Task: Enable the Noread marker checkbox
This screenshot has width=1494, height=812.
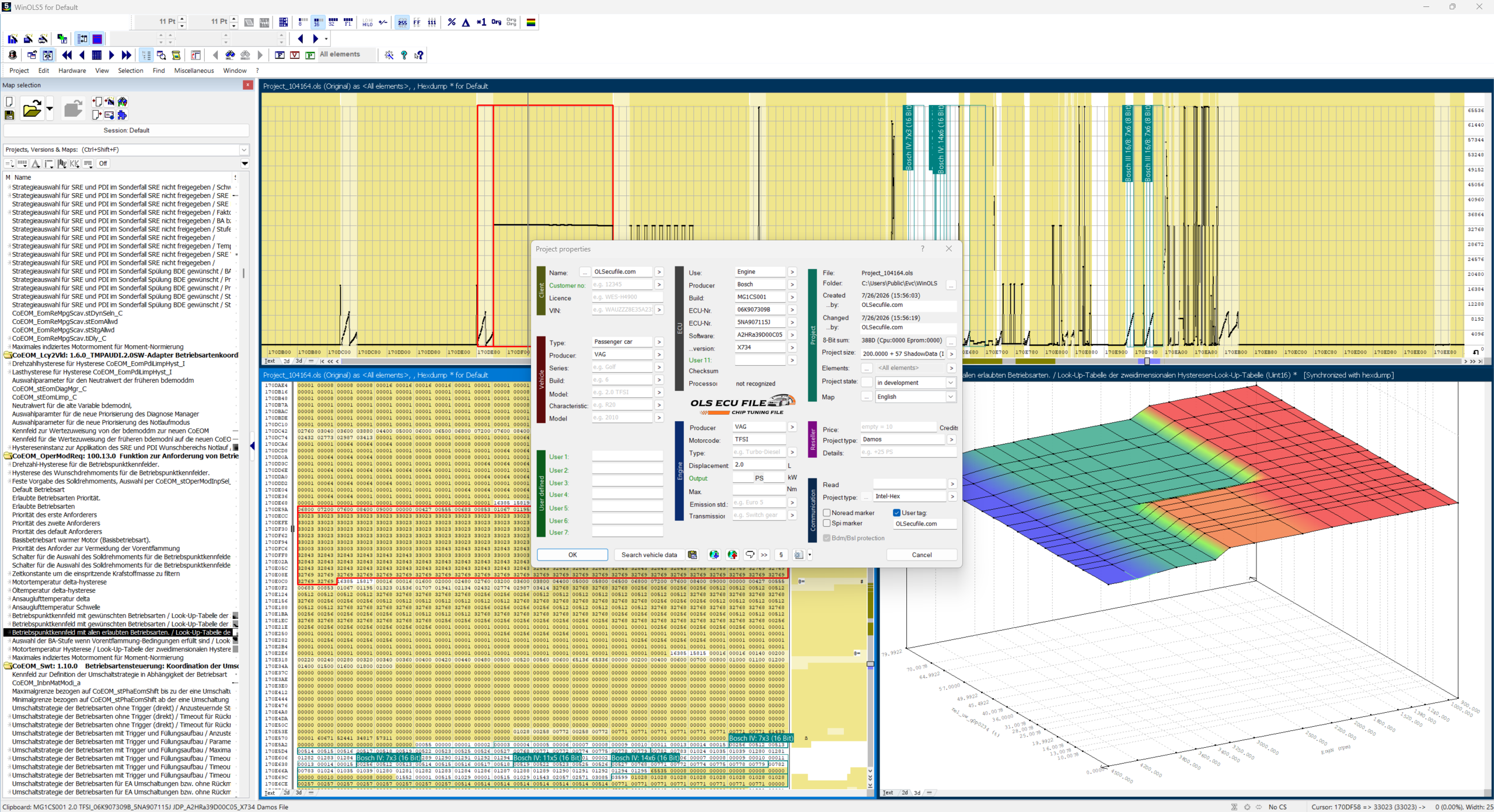Action: (x=827, y=513)
